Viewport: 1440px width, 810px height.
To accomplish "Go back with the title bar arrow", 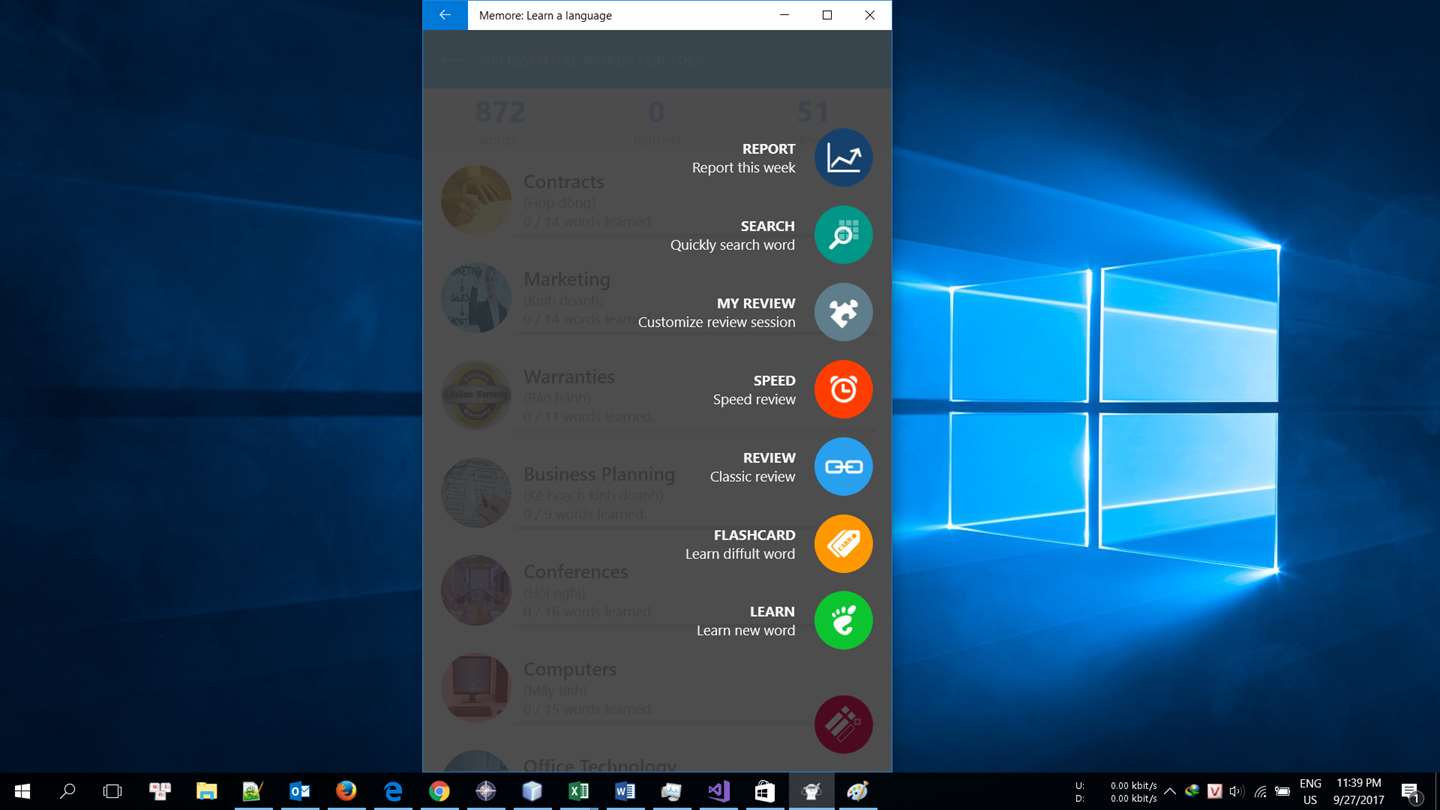I will pos(445,15).
